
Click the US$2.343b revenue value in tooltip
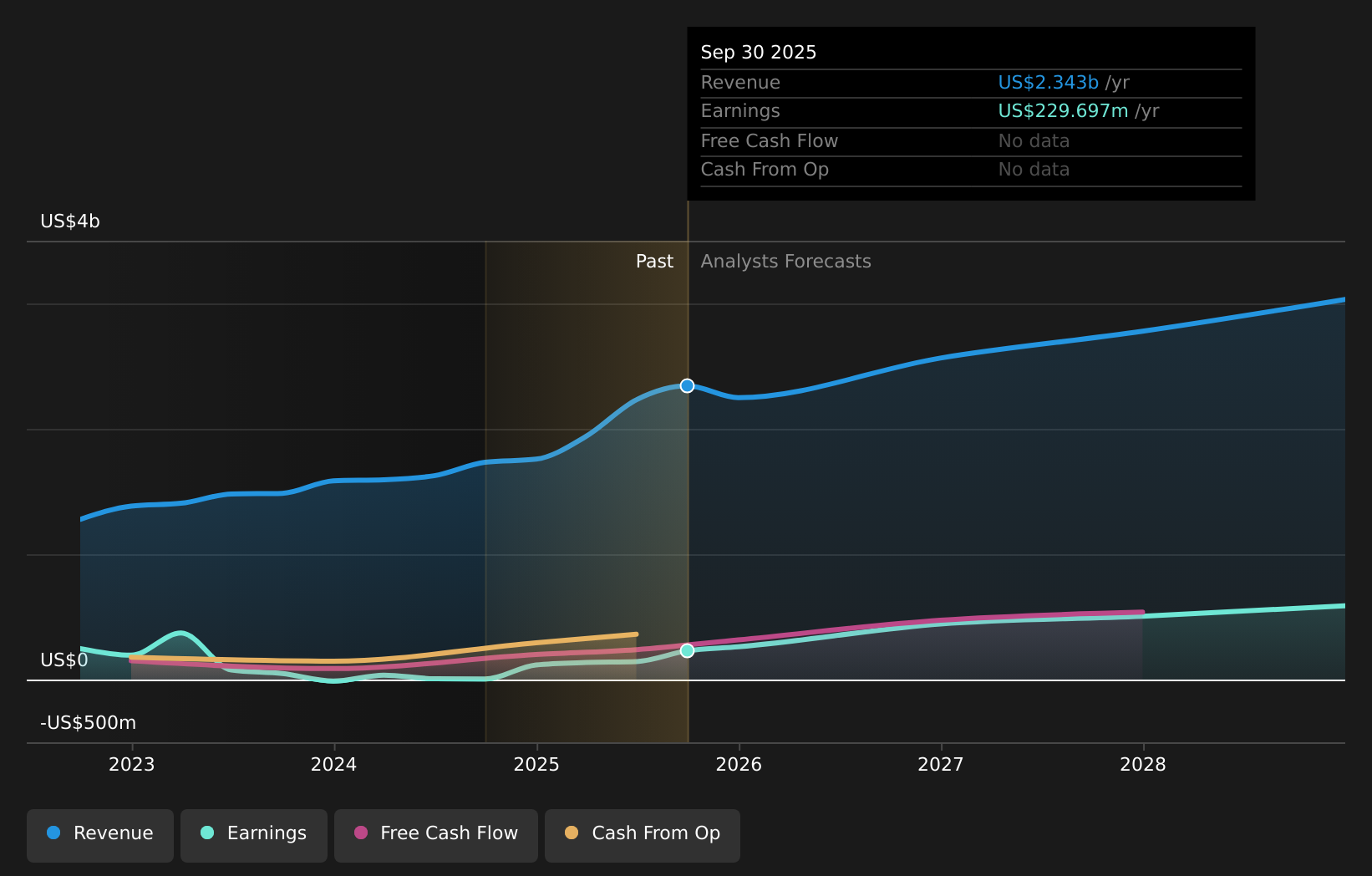(x=1048, y=83)
